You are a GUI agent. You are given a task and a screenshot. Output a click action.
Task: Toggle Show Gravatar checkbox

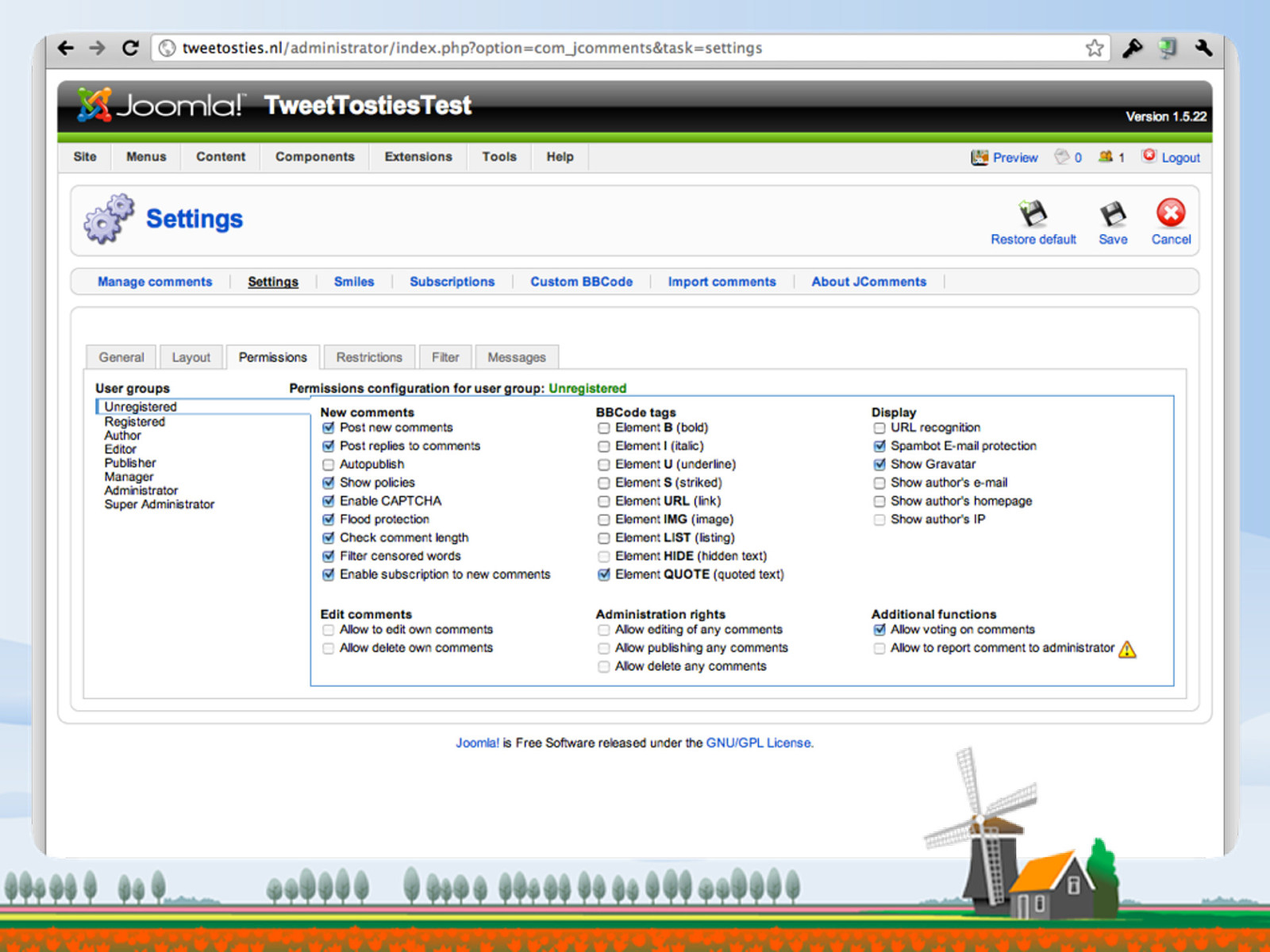[x=879, y=465]
